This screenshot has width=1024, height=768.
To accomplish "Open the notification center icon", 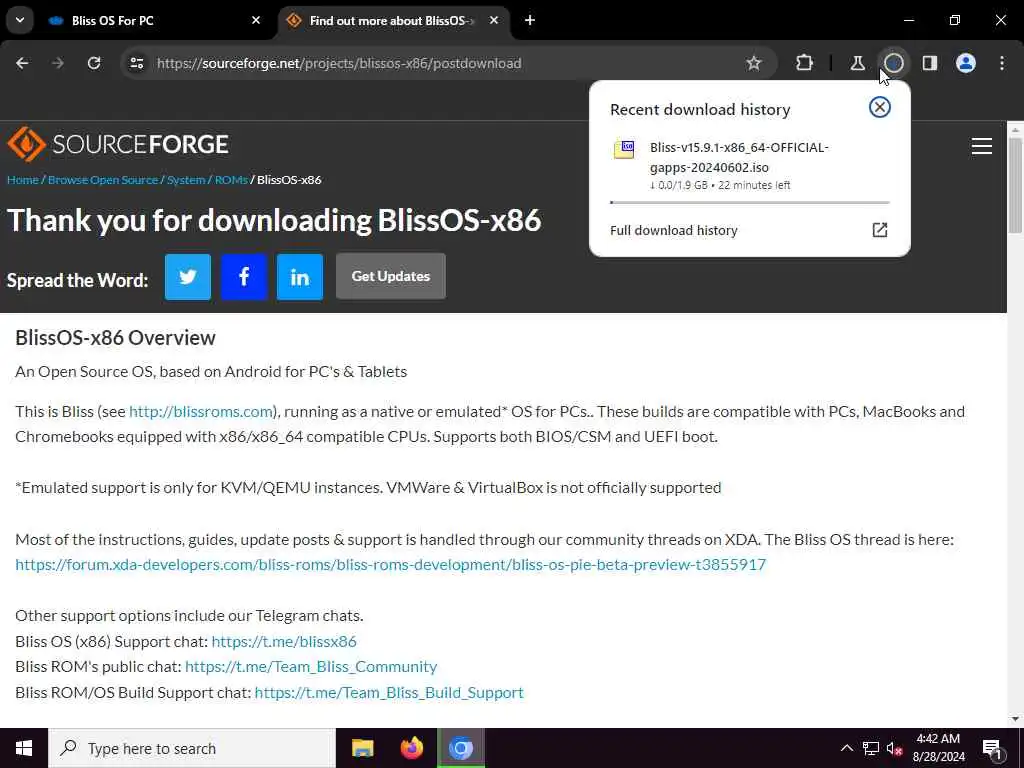I will [992, 748].
